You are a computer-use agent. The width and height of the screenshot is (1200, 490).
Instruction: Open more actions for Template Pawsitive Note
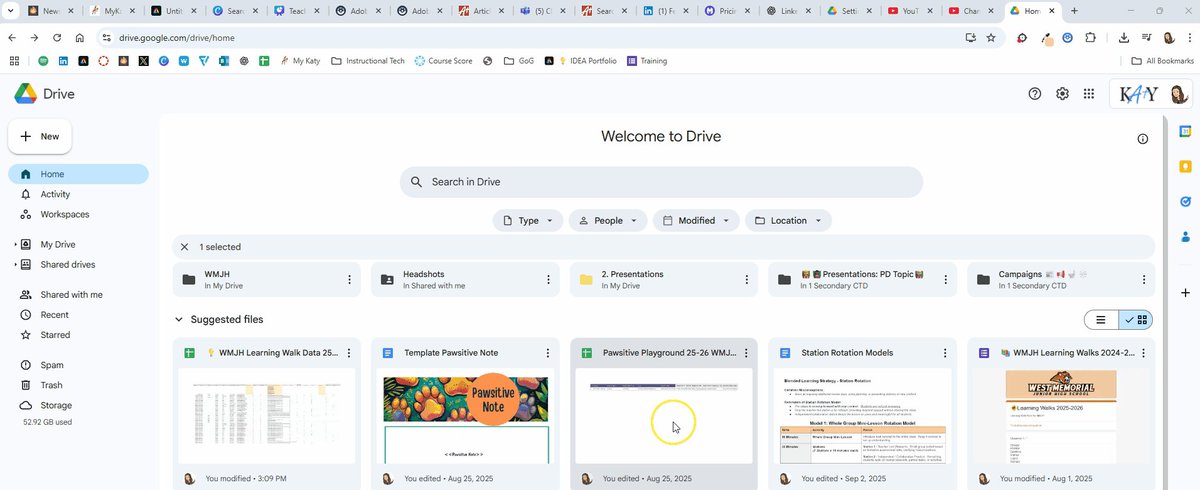pos(548,353)
